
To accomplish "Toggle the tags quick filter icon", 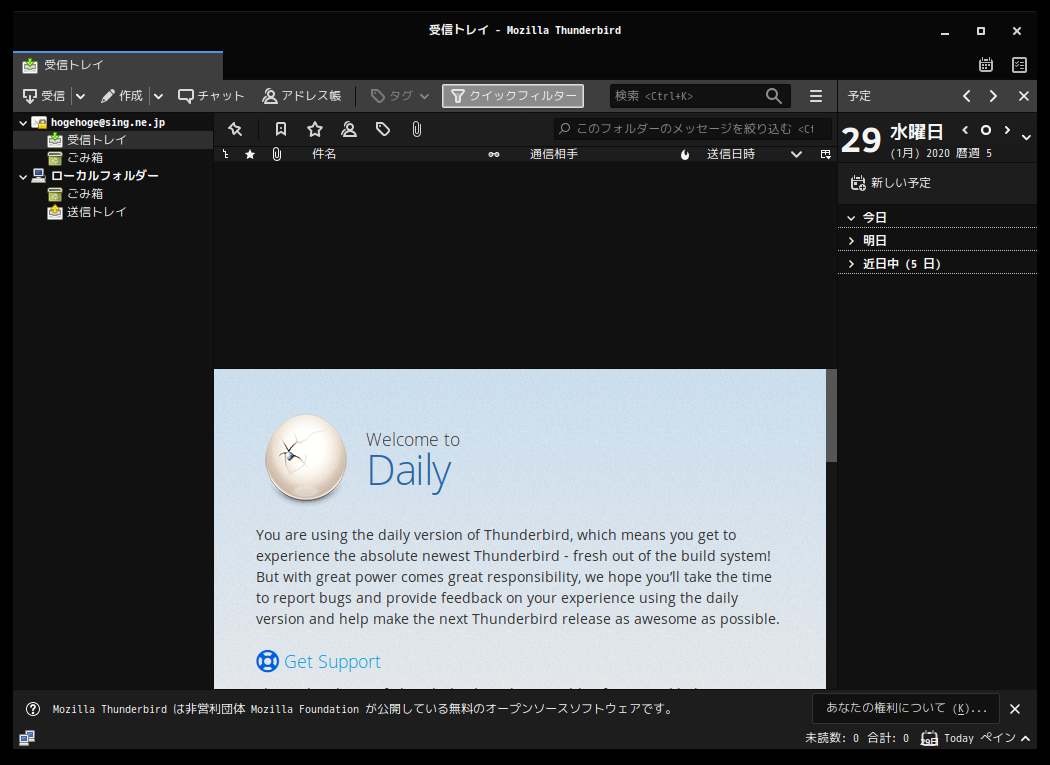I will tap(382, 129).
